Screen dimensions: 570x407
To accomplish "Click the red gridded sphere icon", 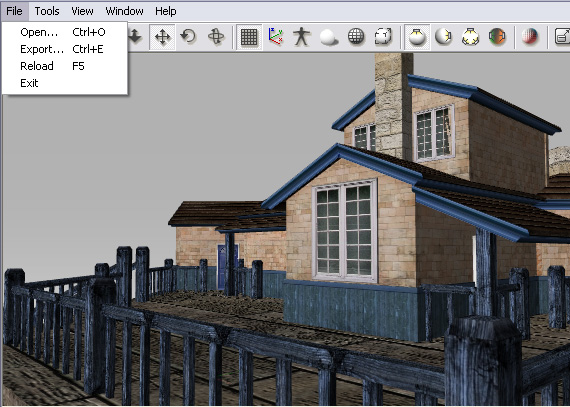I will 530,37.
